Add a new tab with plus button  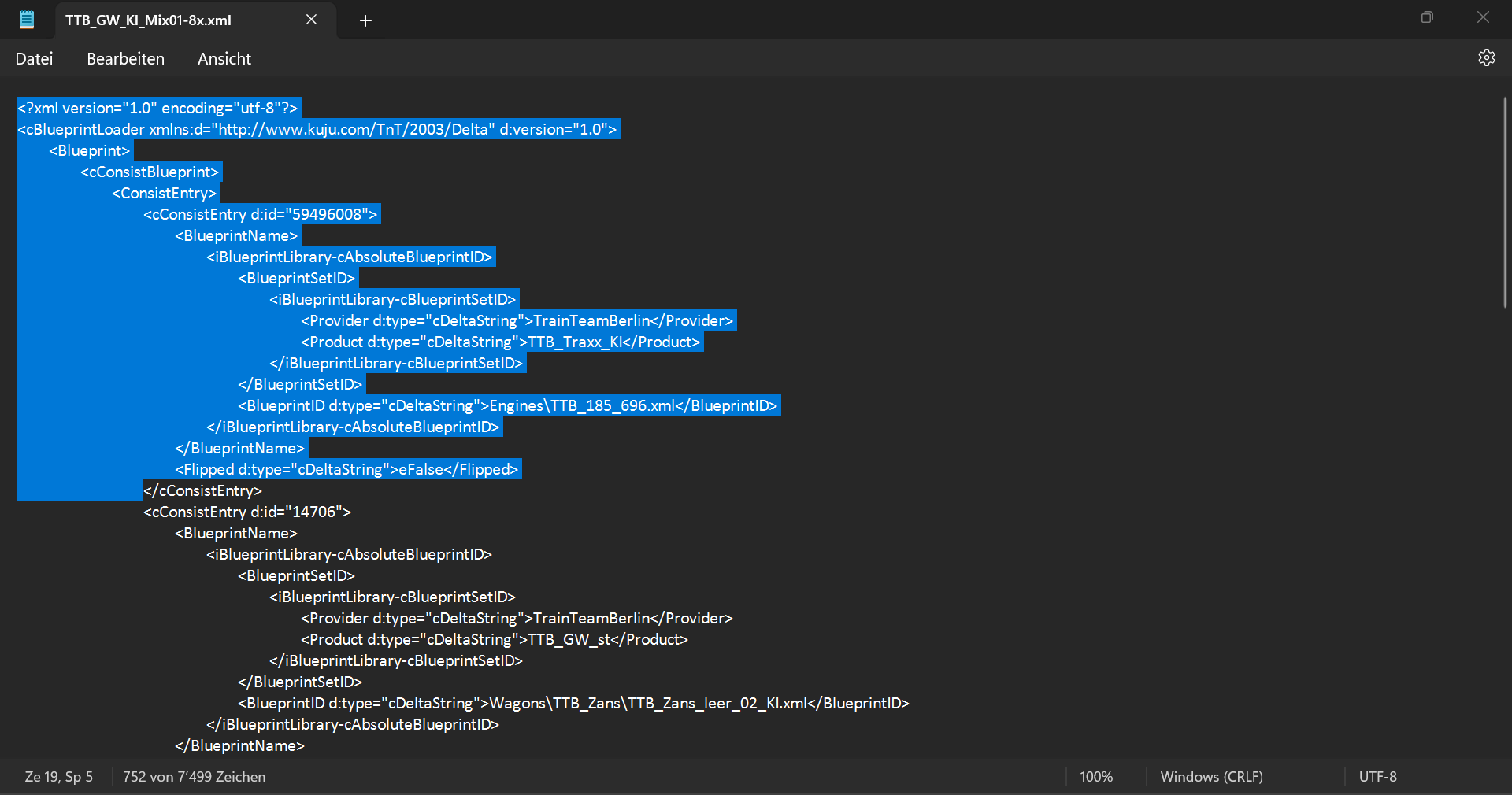(365, 20)
